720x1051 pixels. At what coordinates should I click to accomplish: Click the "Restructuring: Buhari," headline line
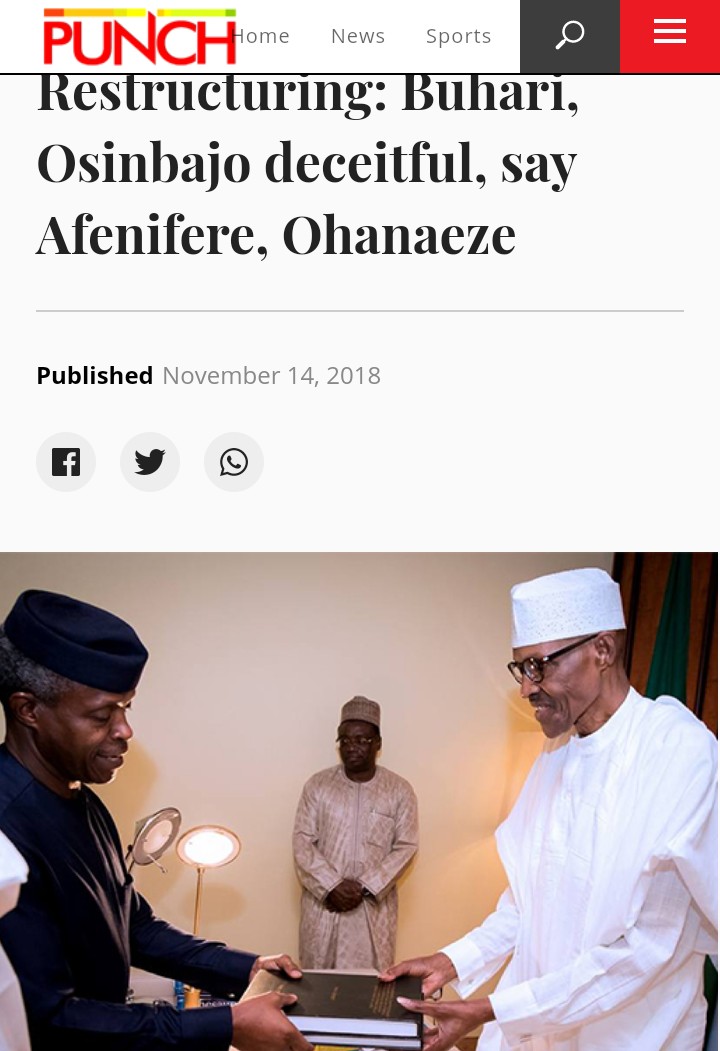[308, 95]
